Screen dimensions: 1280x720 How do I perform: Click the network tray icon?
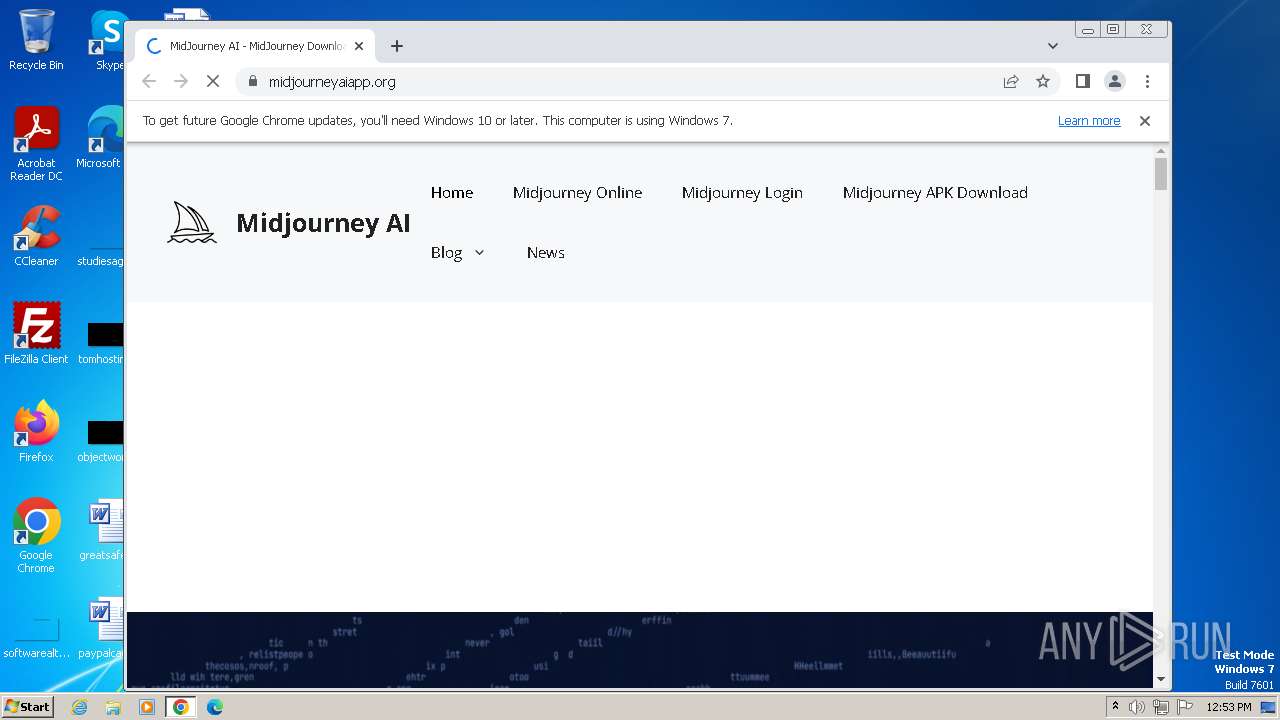[x=1161, y=707]
